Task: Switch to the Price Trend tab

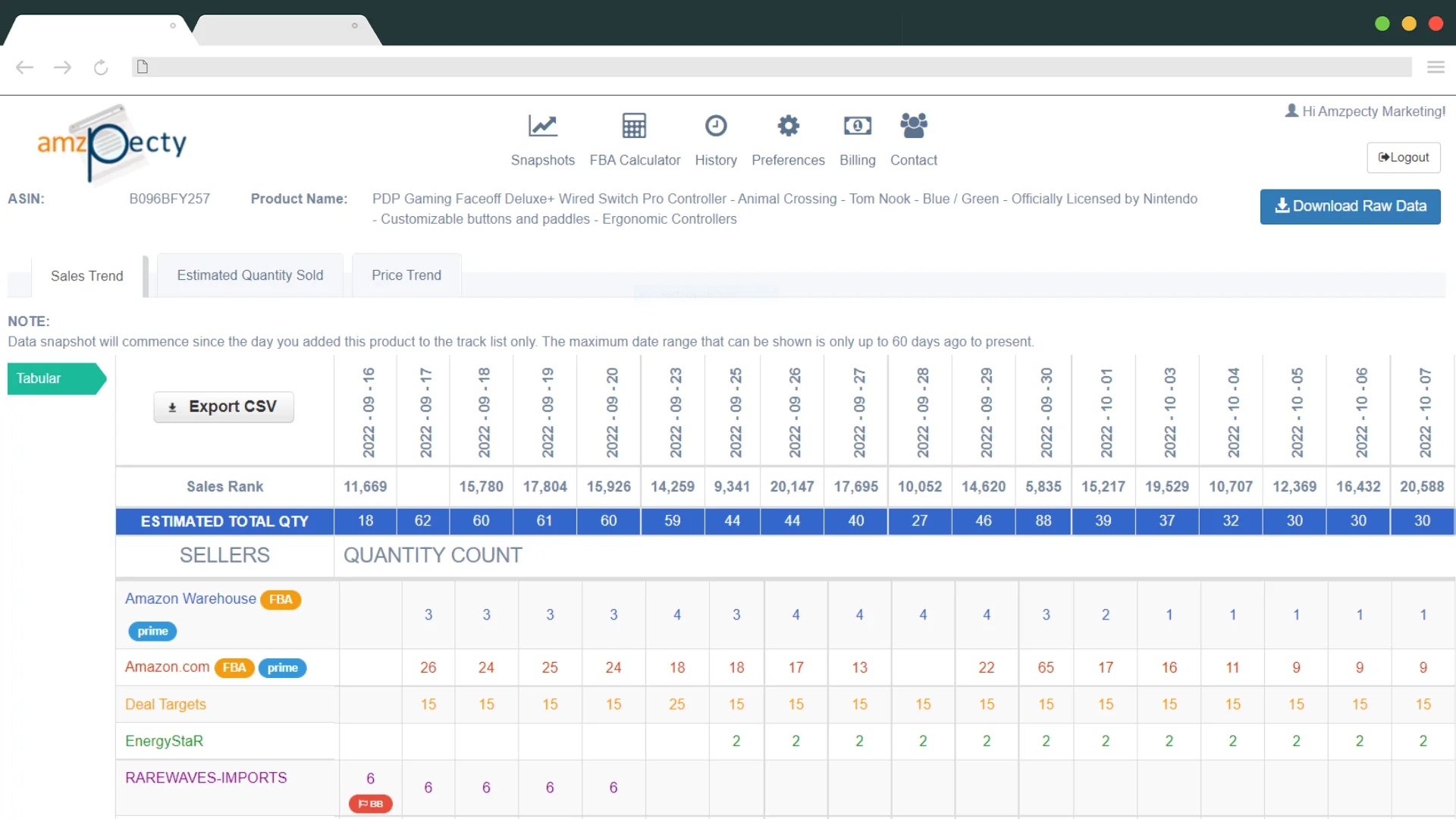Action: click(406, 275)
